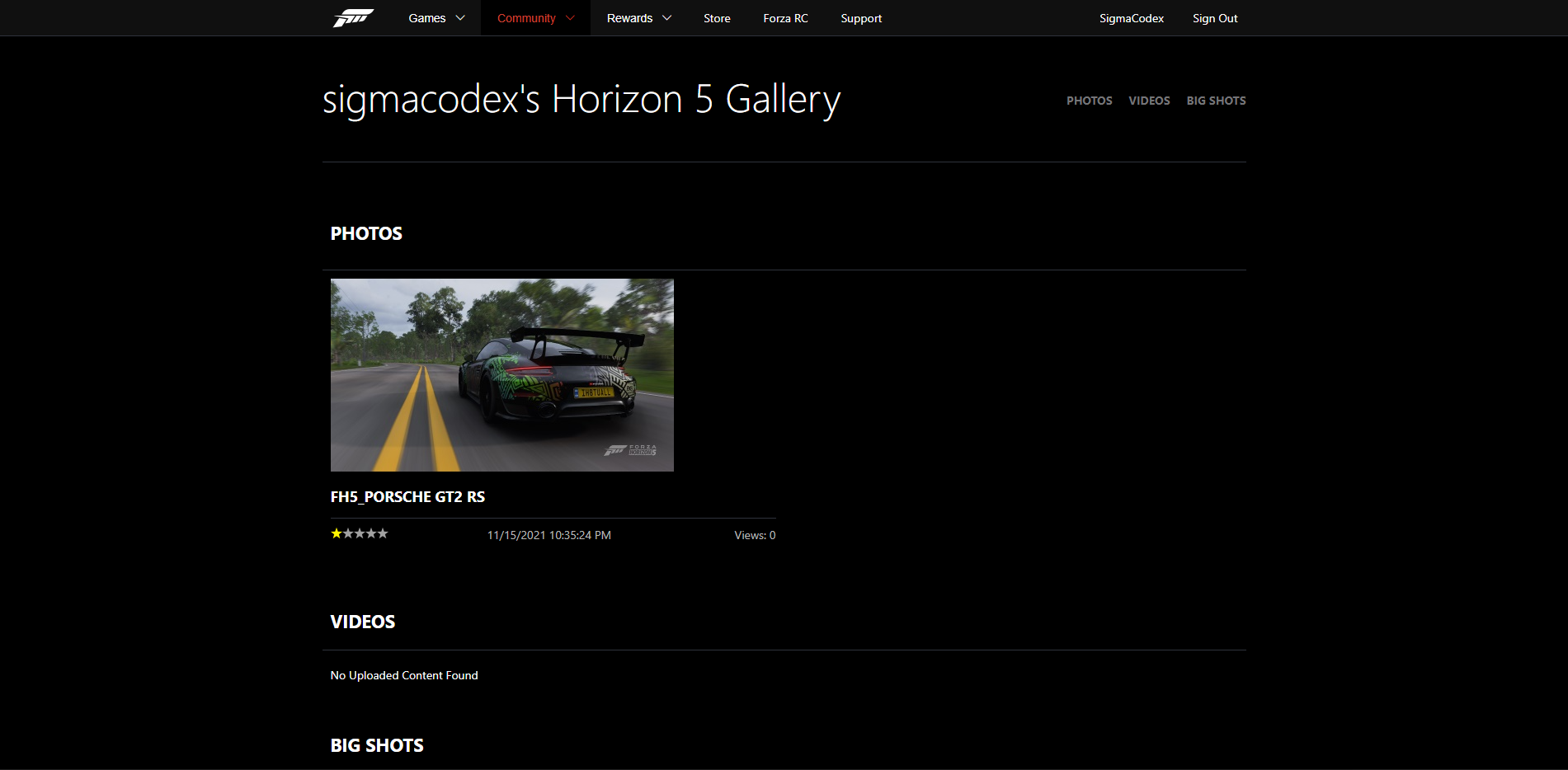Click the BIG SHOTS section heading

point(377,745)
